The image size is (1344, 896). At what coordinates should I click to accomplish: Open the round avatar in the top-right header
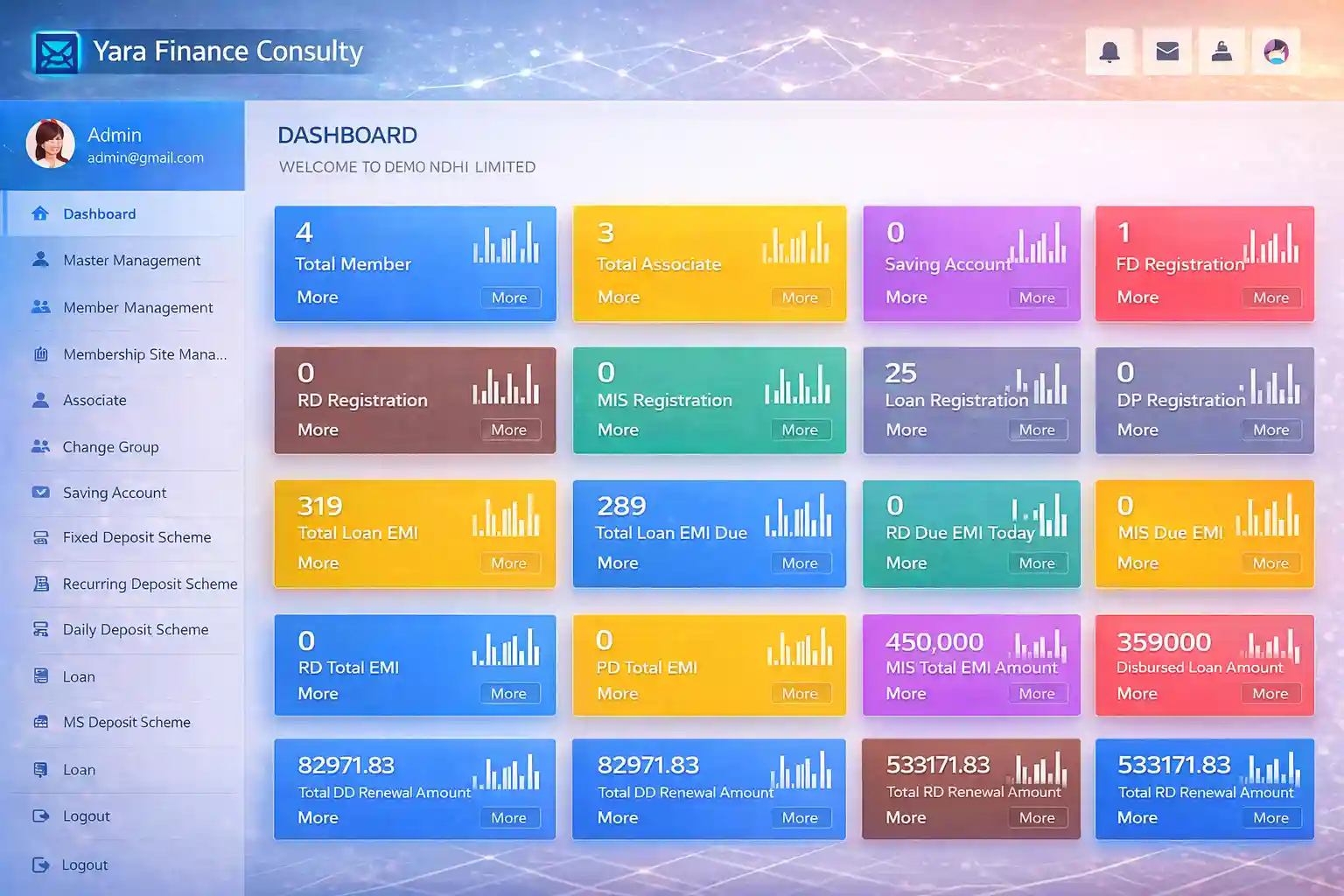(x=1276, y=52)
